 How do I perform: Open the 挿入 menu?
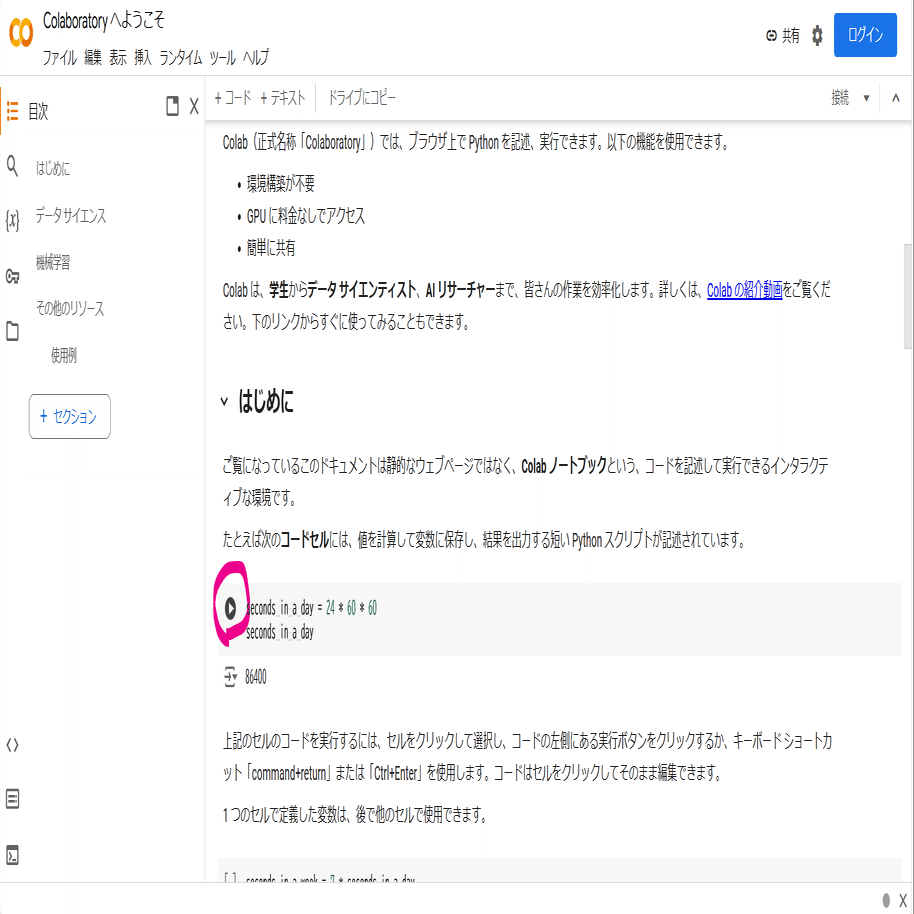[143, 58]
